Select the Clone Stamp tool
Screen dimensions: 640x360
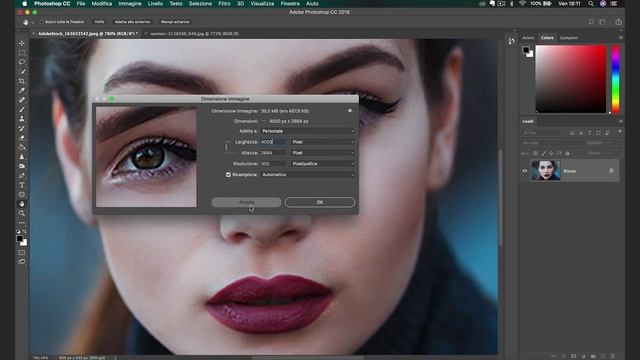[22, 119]
